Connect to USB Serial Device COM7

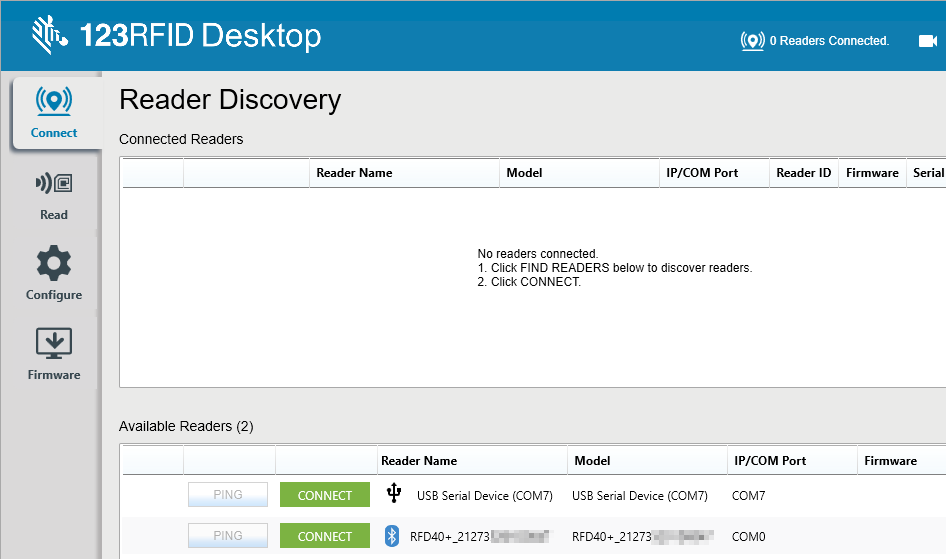(x=325, y=495)
